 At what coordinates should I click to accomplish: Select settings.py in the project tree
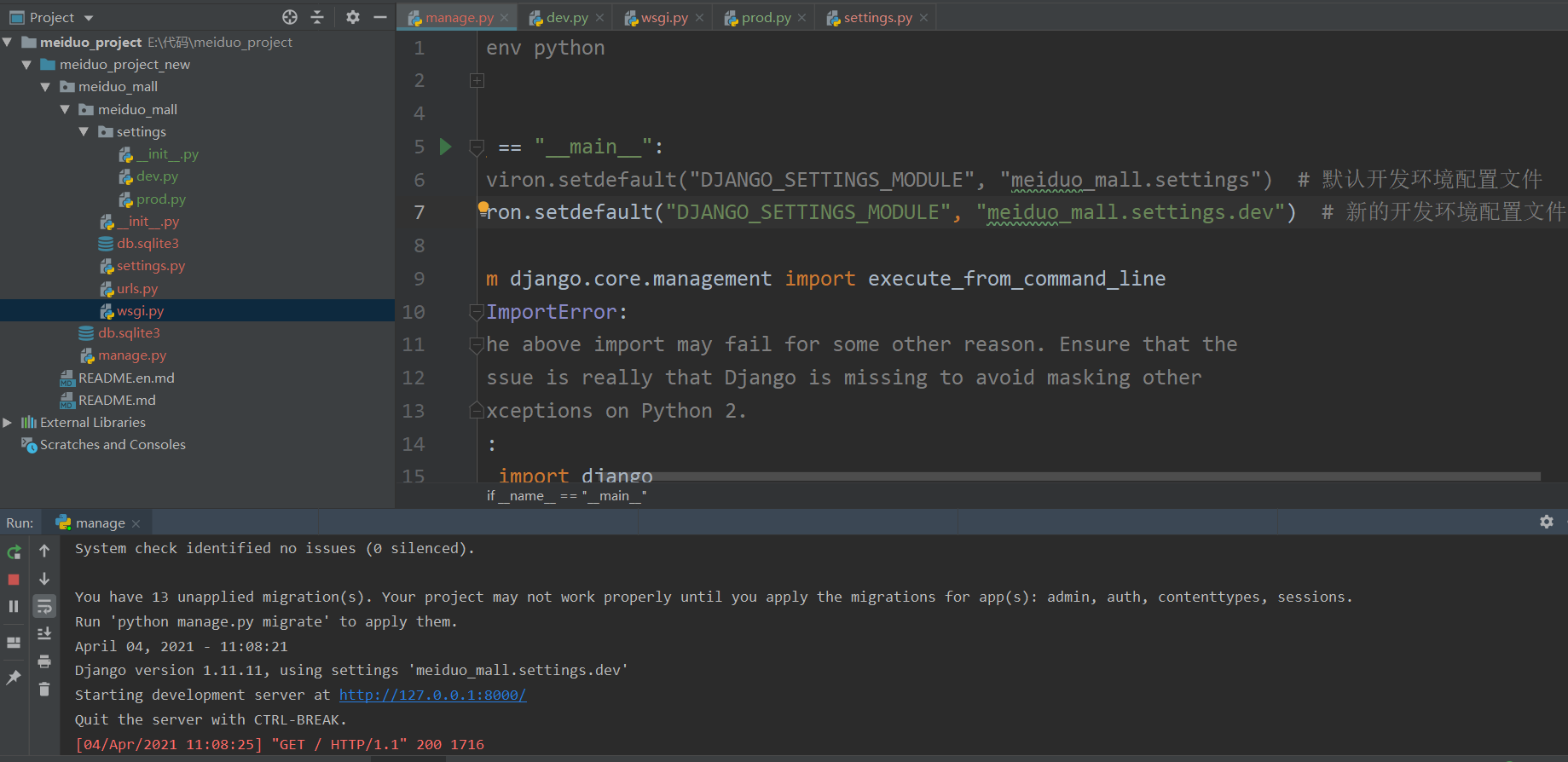click(150, 266)
